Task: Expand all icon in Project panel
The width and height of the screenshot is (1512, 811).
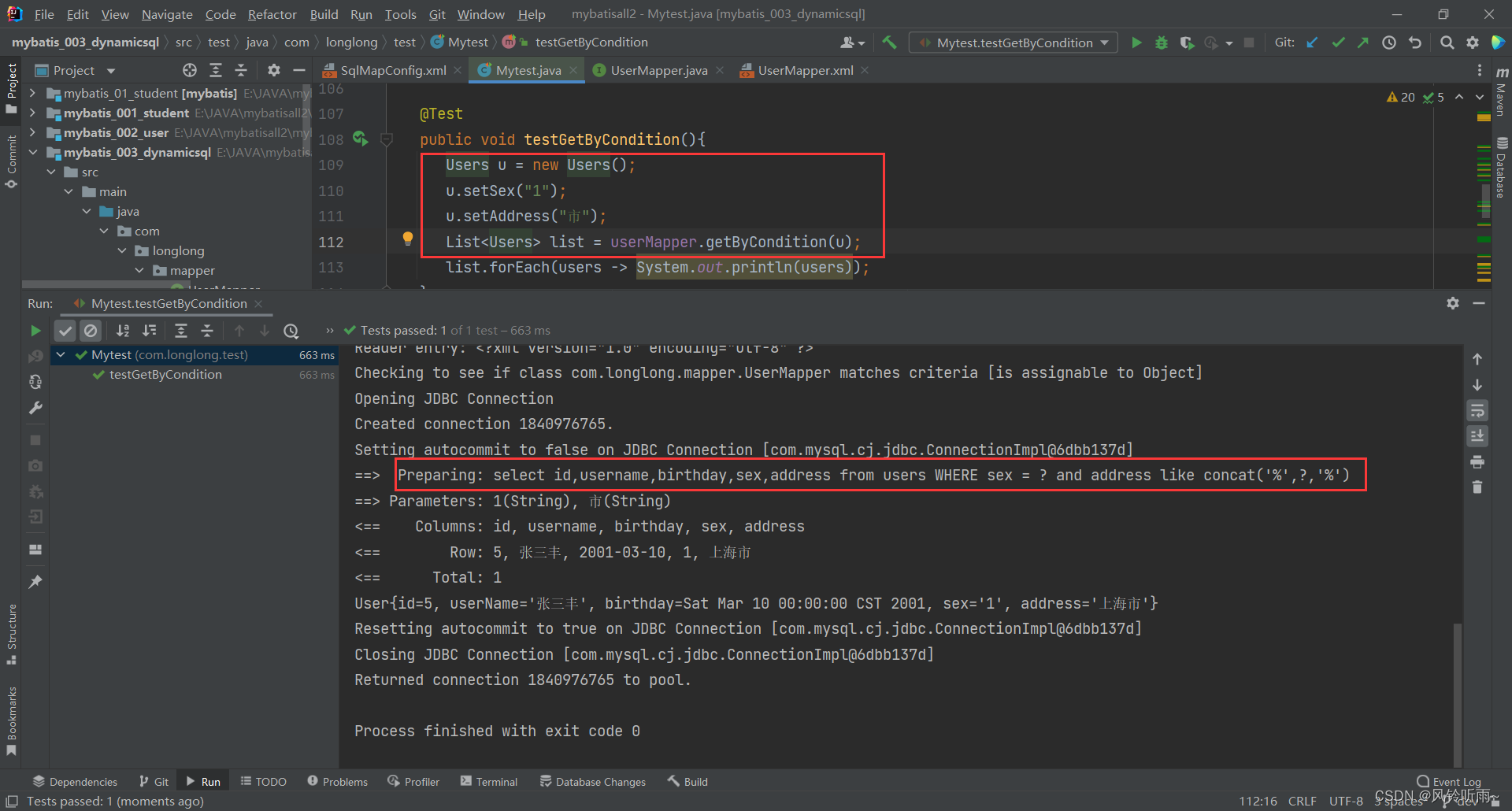Action: tap(216, 70)
